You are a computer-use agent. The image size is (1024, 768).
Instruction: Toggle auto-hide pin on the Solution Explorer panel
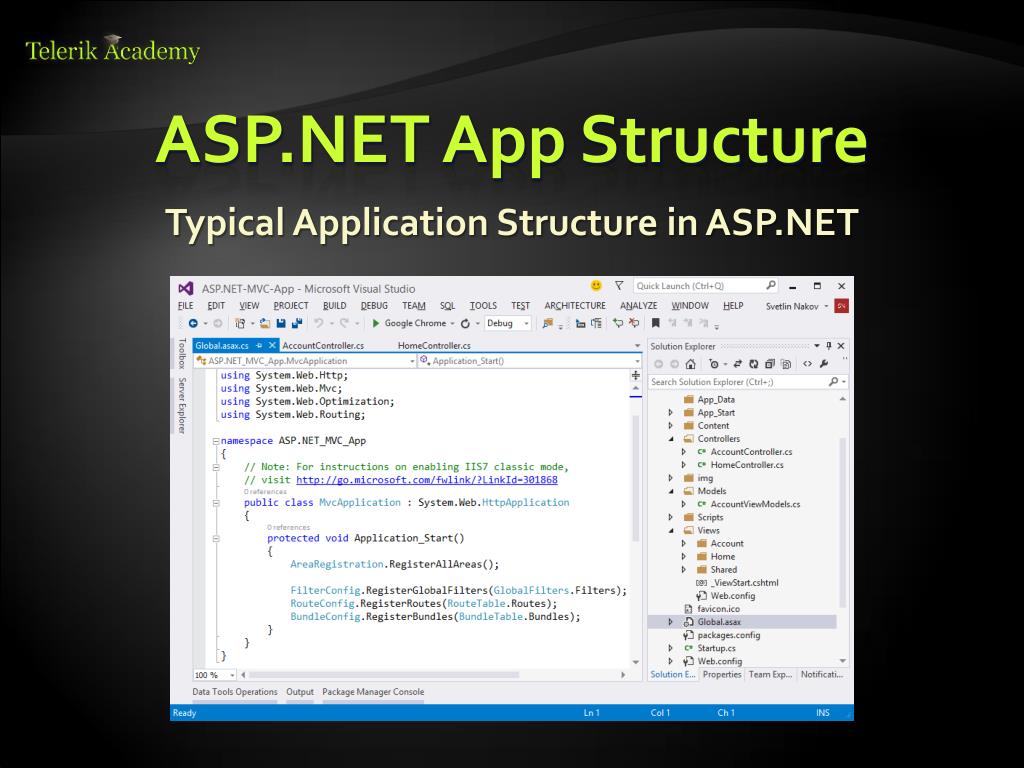[829, 346]
